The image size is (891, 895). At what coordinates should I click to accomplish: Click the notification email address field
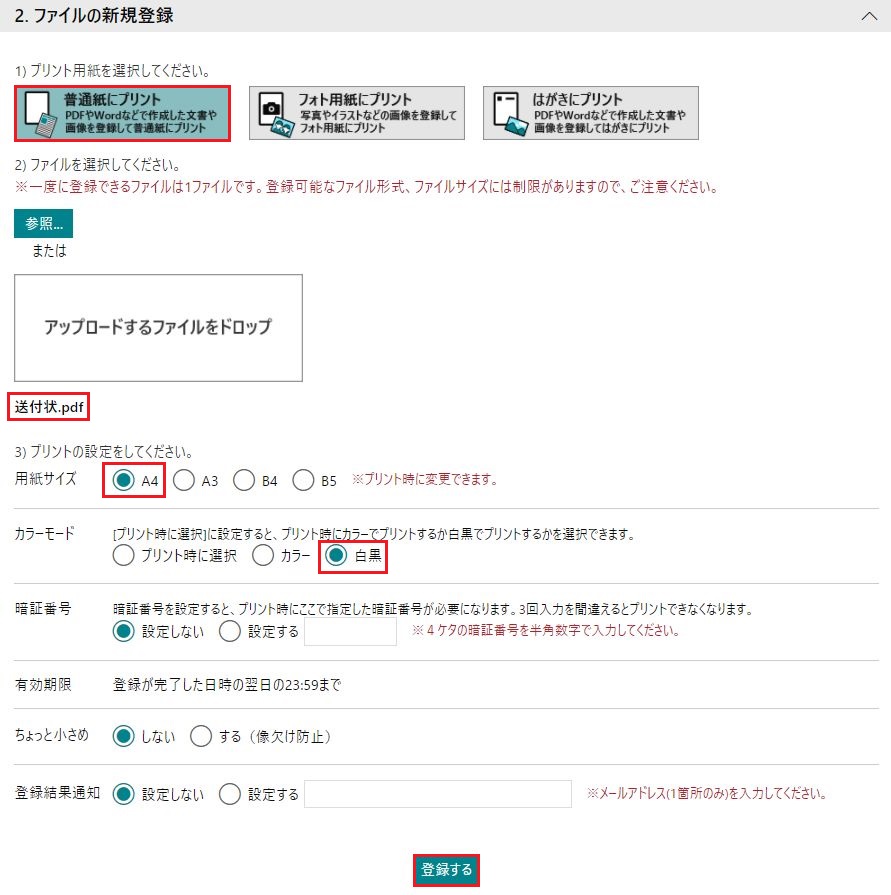[437, 794]
